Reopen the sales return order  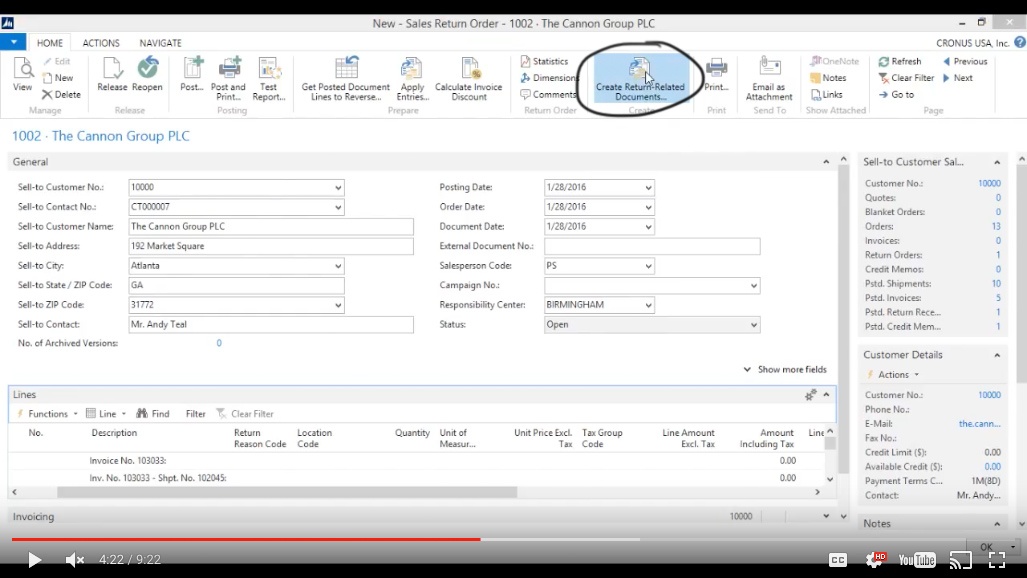pyautogui.click(x=147, y=74)
